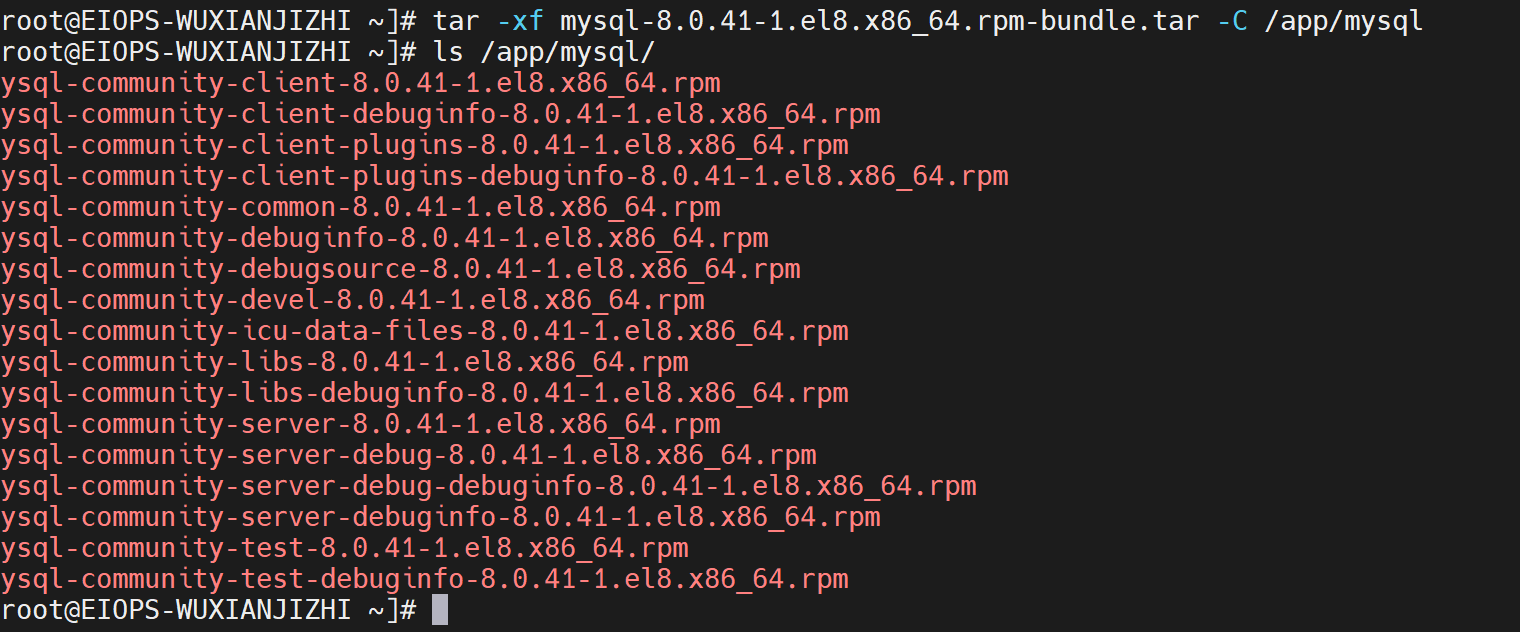Screen dimensions: 1520x632
Task: Click the community-devel rpm filename
Action: click(352, 300)
